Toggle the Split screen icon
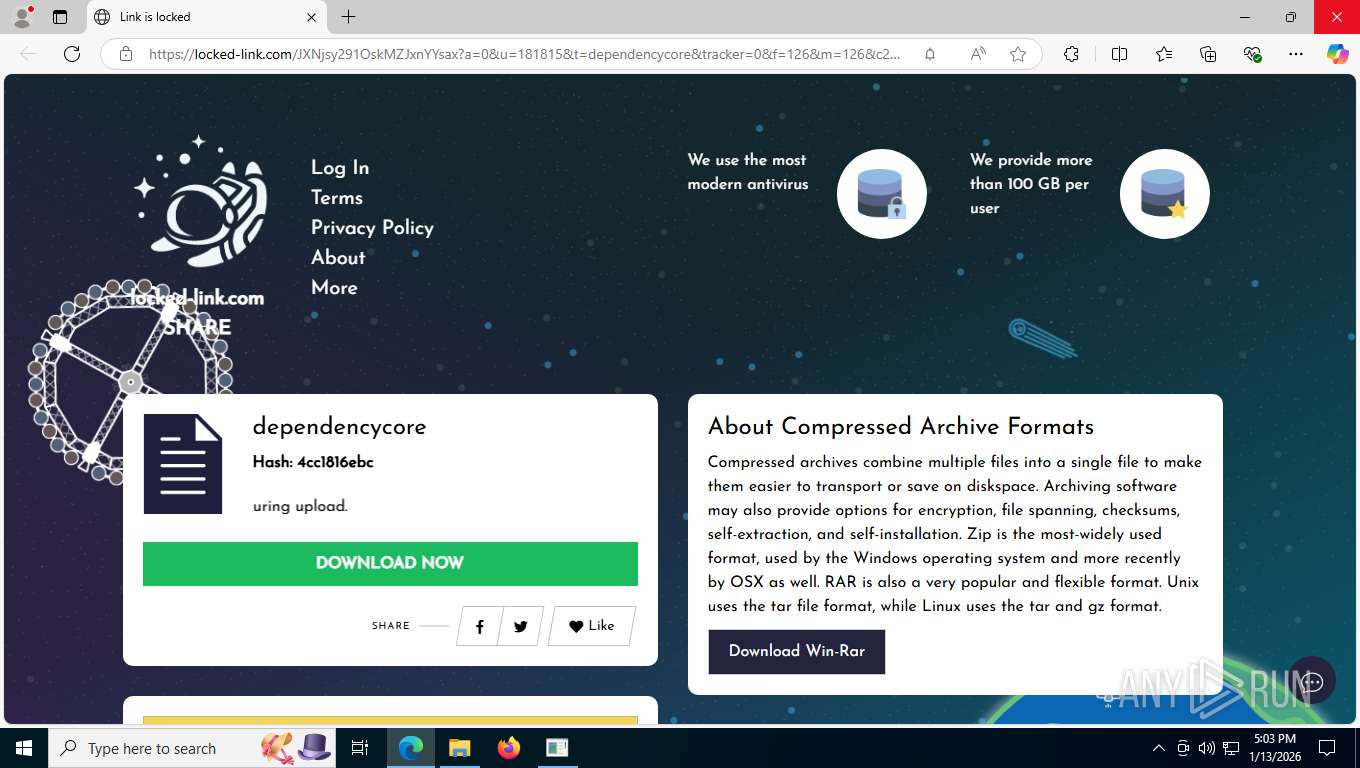Viewport: 1360px width, 768px height. pyautogui.click(x=1119, y=54)
